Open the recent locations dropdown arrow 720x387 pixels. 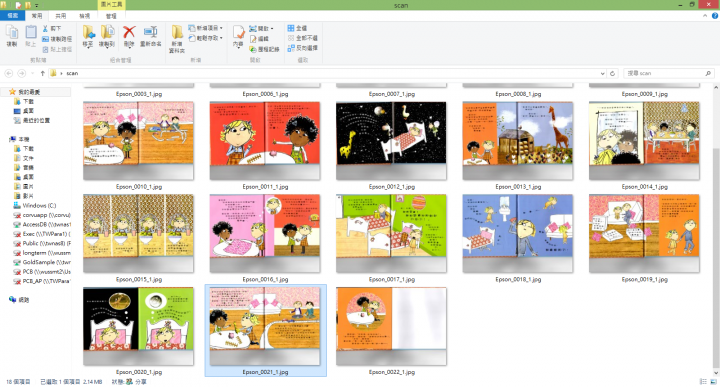(x=33, y=73)
